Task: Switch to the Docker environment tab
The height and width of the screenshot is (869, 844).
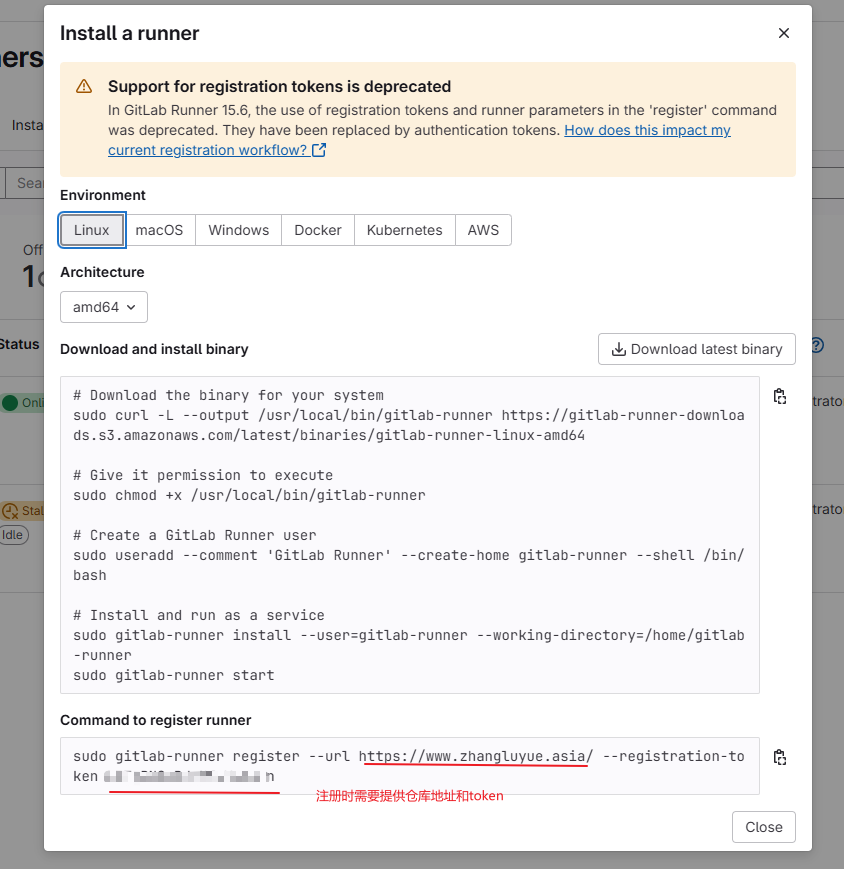Action: (x=318, y=230)
